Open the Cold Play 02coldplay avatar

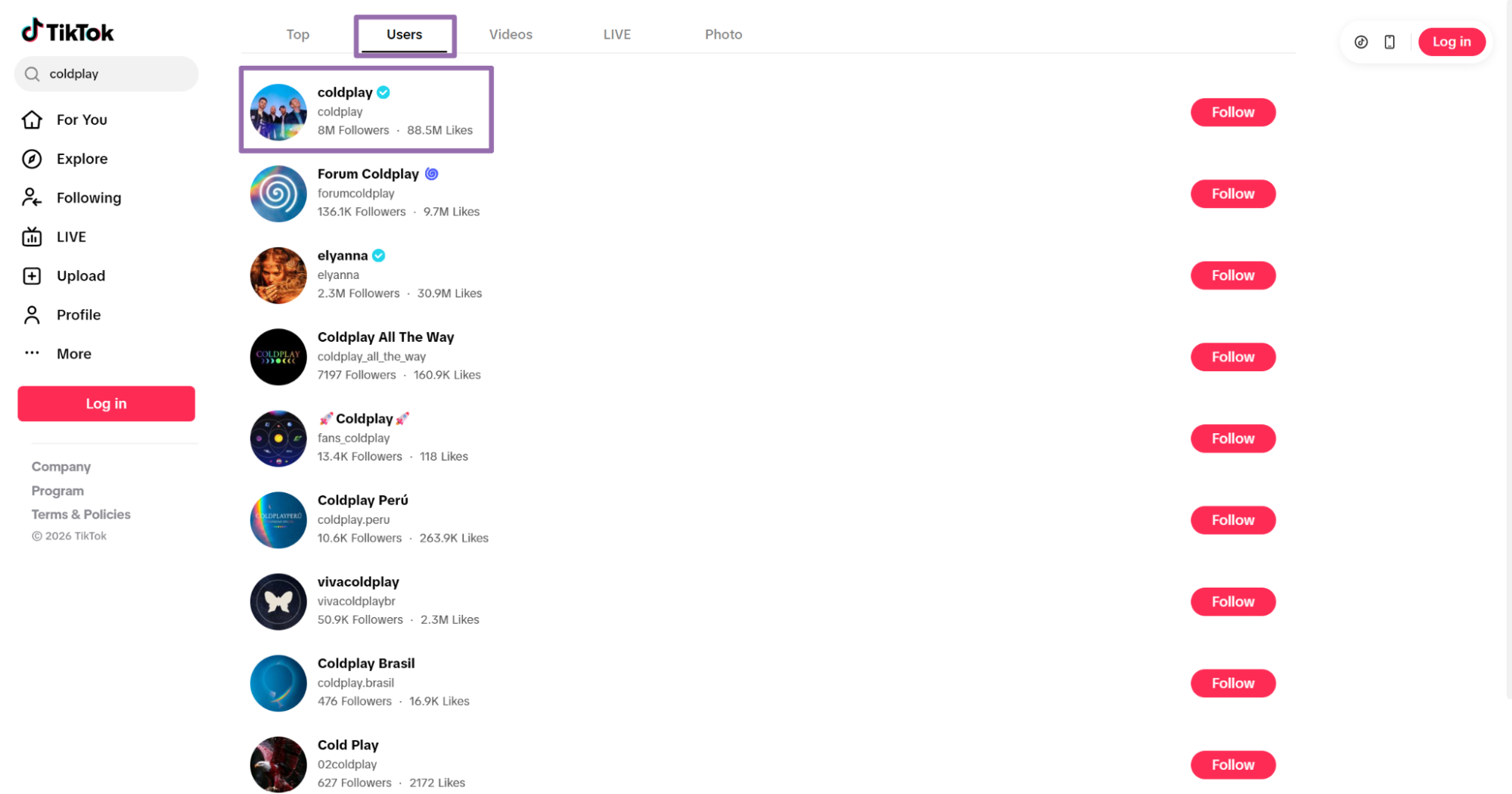[278, 765]
